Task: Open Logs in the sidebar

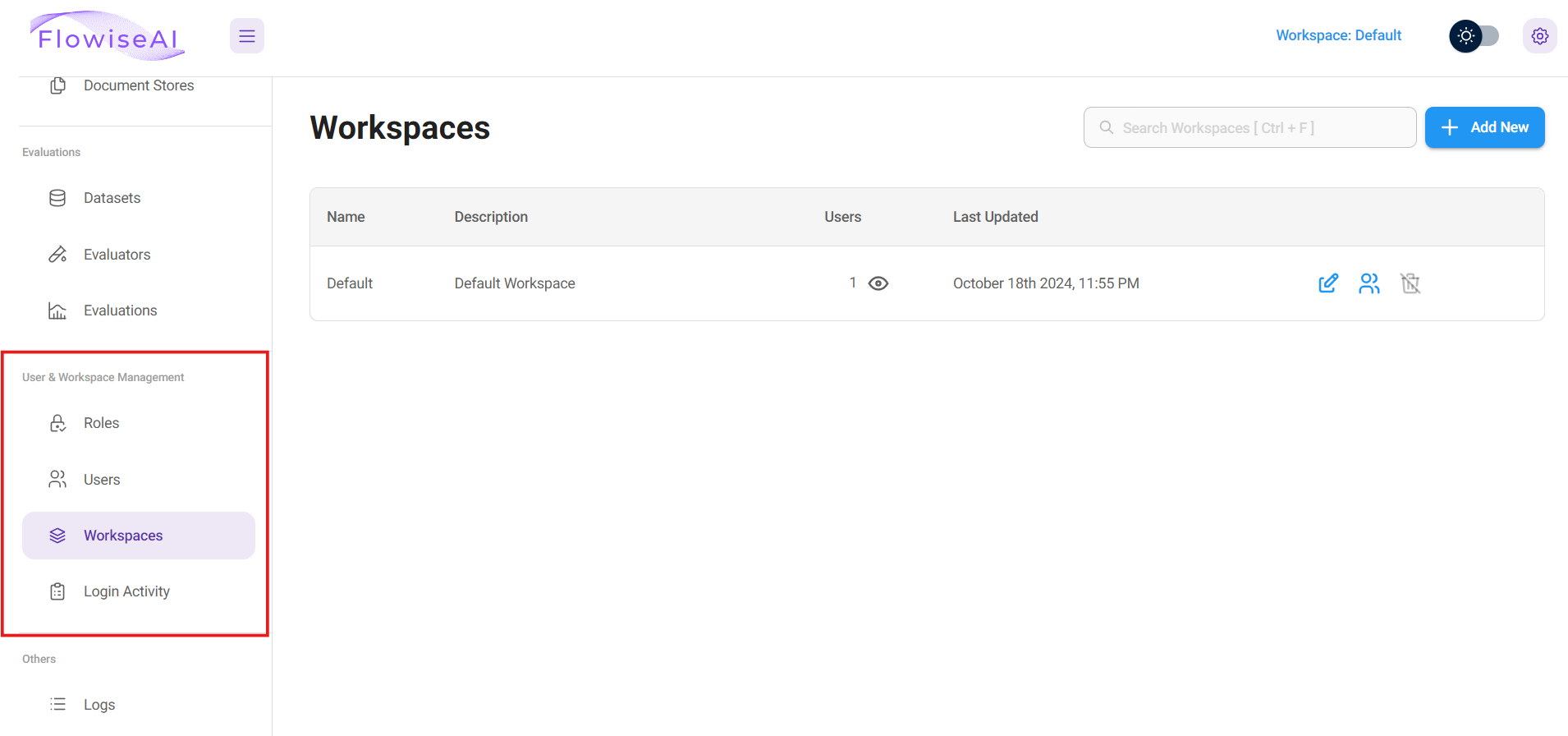Action: pyautogui.click(x=99, y=705)
